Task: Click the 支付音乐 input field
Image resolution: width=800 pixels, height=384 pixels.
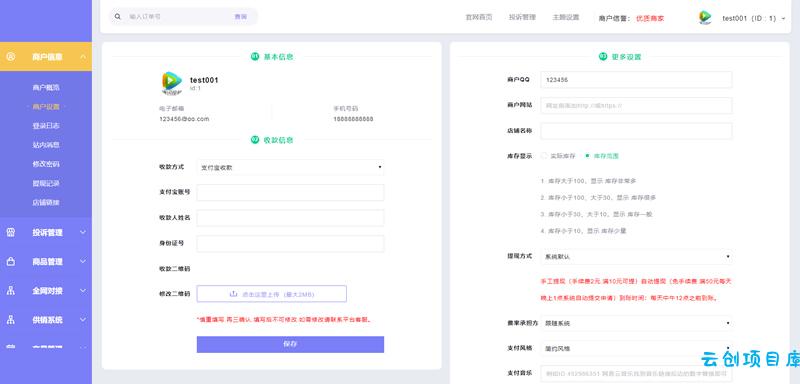Action: coord(636,373)
